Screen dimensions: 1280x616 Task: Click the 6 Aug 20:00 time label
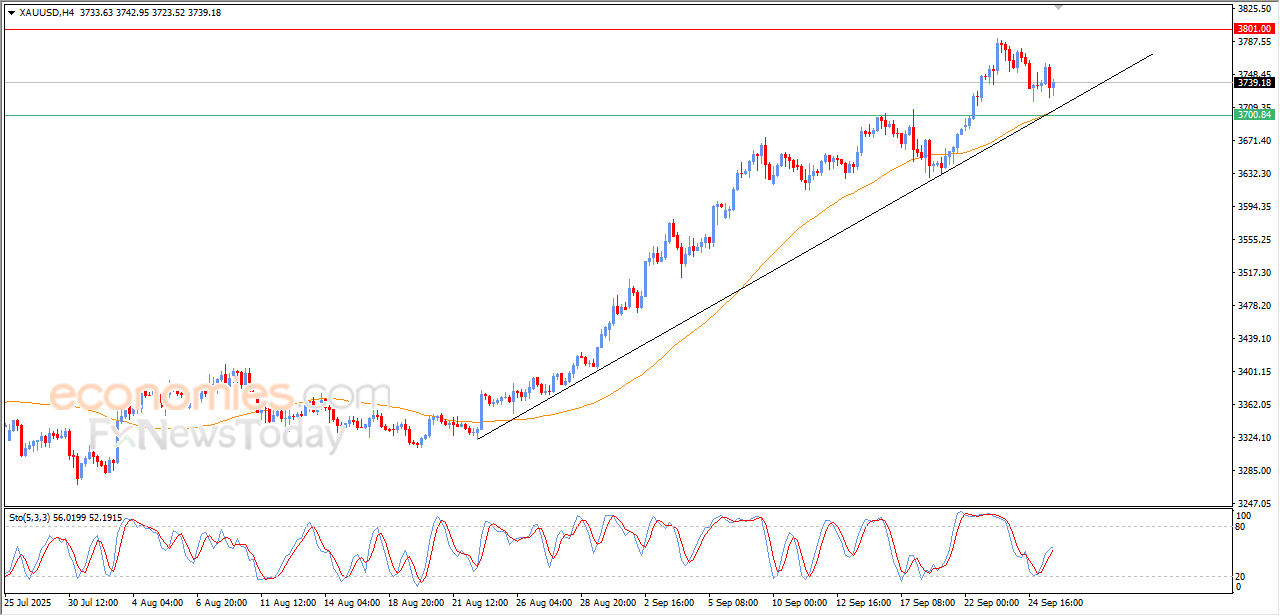pos(221,603)
